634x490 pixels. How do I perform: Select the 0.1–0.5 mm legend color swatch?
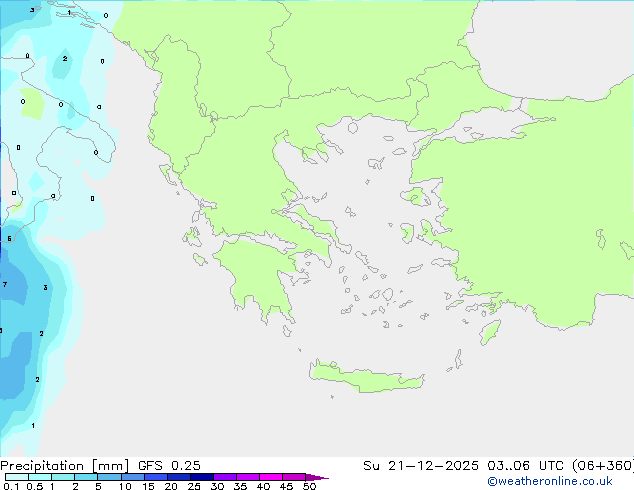[x=17, y=477]
